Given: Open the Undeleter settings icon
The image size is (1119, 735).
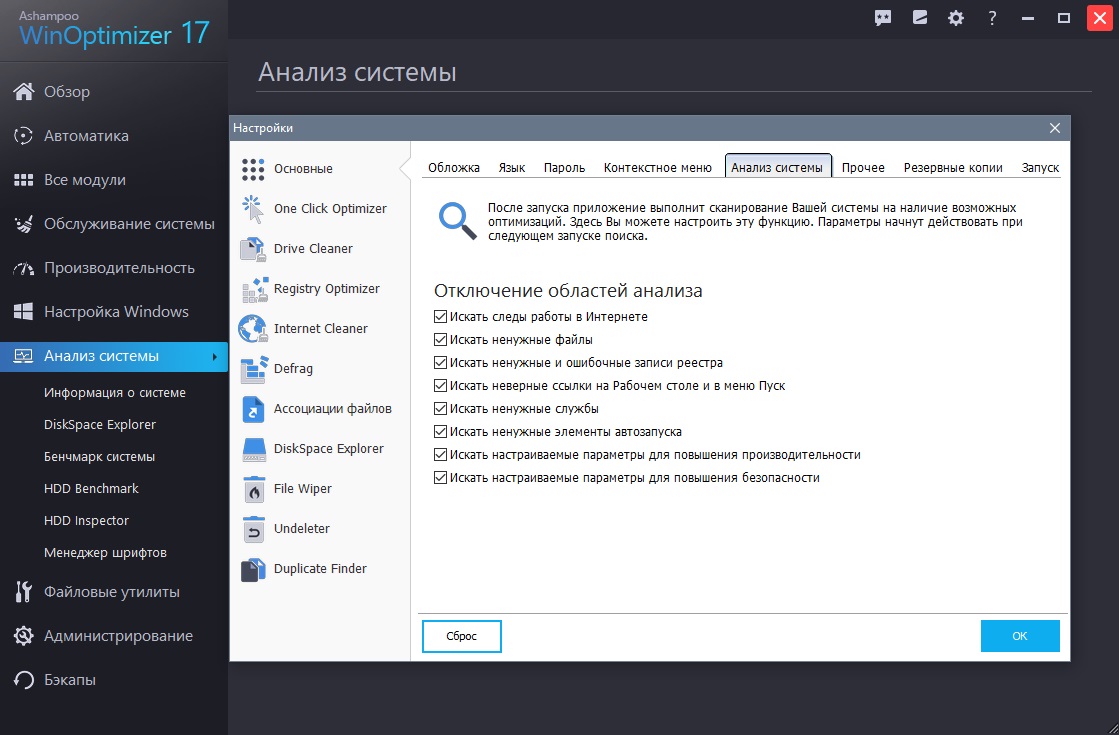Looking at the screenshot, I should click(x=254, y=529).
